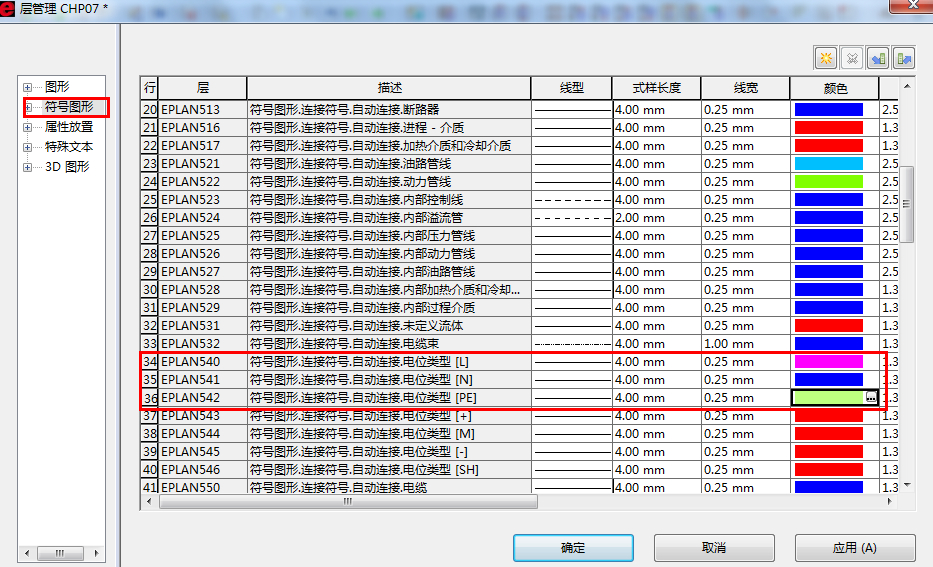Click the table's scroll down arrow
This screenshot has height=567, width=933.
point(907,485)
